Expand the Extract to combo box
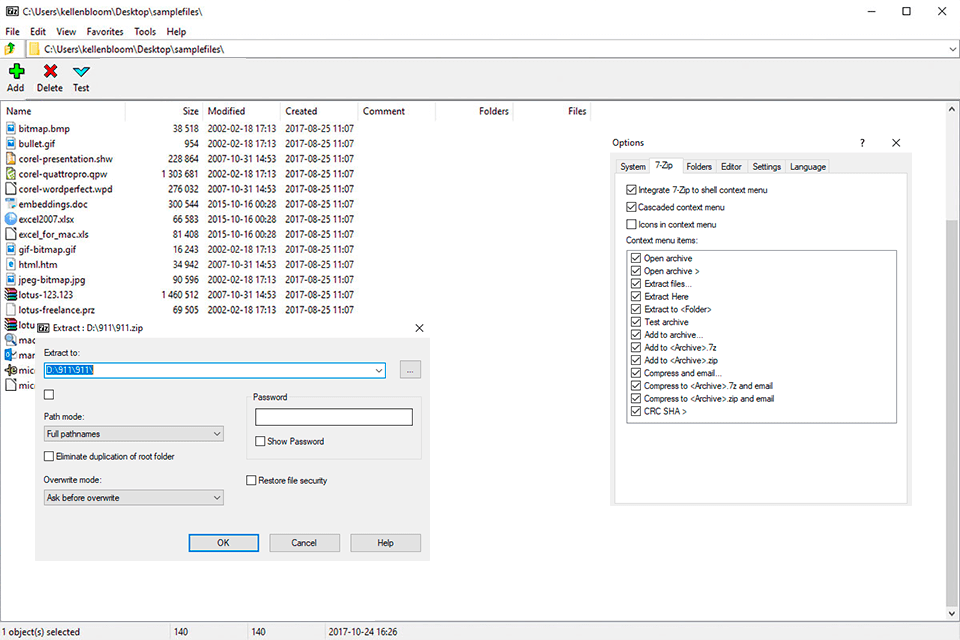The height and width of the screenshot is (640, 960). (378, 370)
